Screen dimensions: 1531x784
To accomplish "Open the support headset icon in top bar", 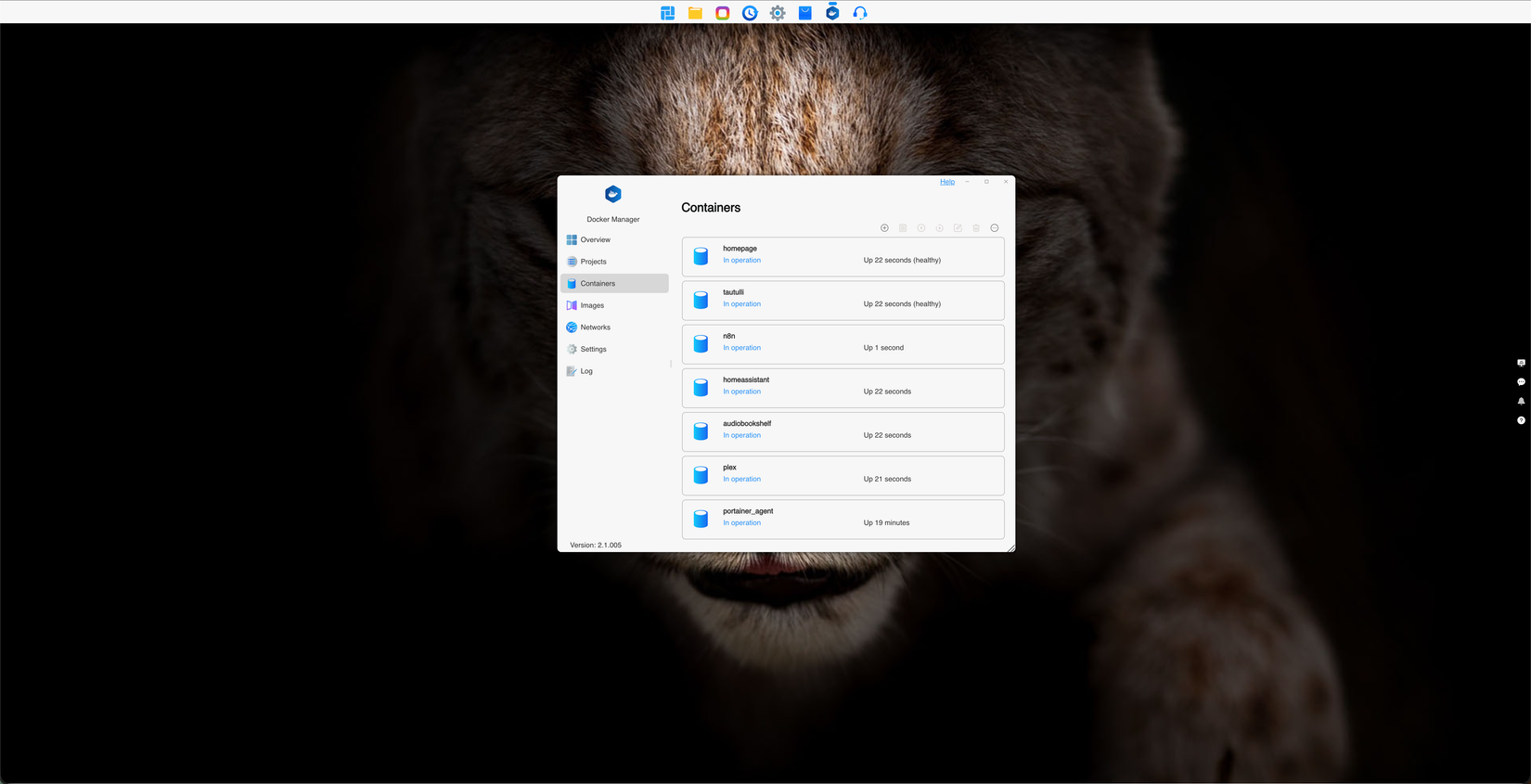I will click(860, 13).
